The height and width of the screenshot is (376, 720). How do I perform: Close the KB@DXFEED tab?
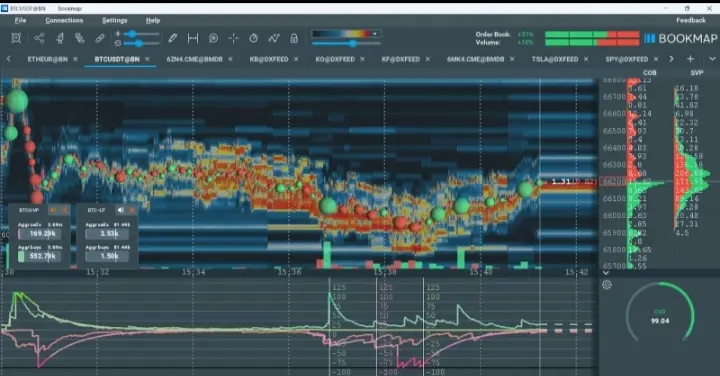pyautogui.click(x=296, y=59)
